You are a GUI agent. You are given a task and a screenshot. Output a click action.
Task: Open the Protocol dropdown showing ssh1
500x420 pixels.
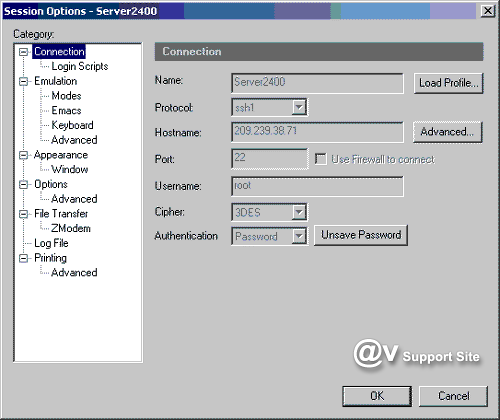click(x=299, y=107)
